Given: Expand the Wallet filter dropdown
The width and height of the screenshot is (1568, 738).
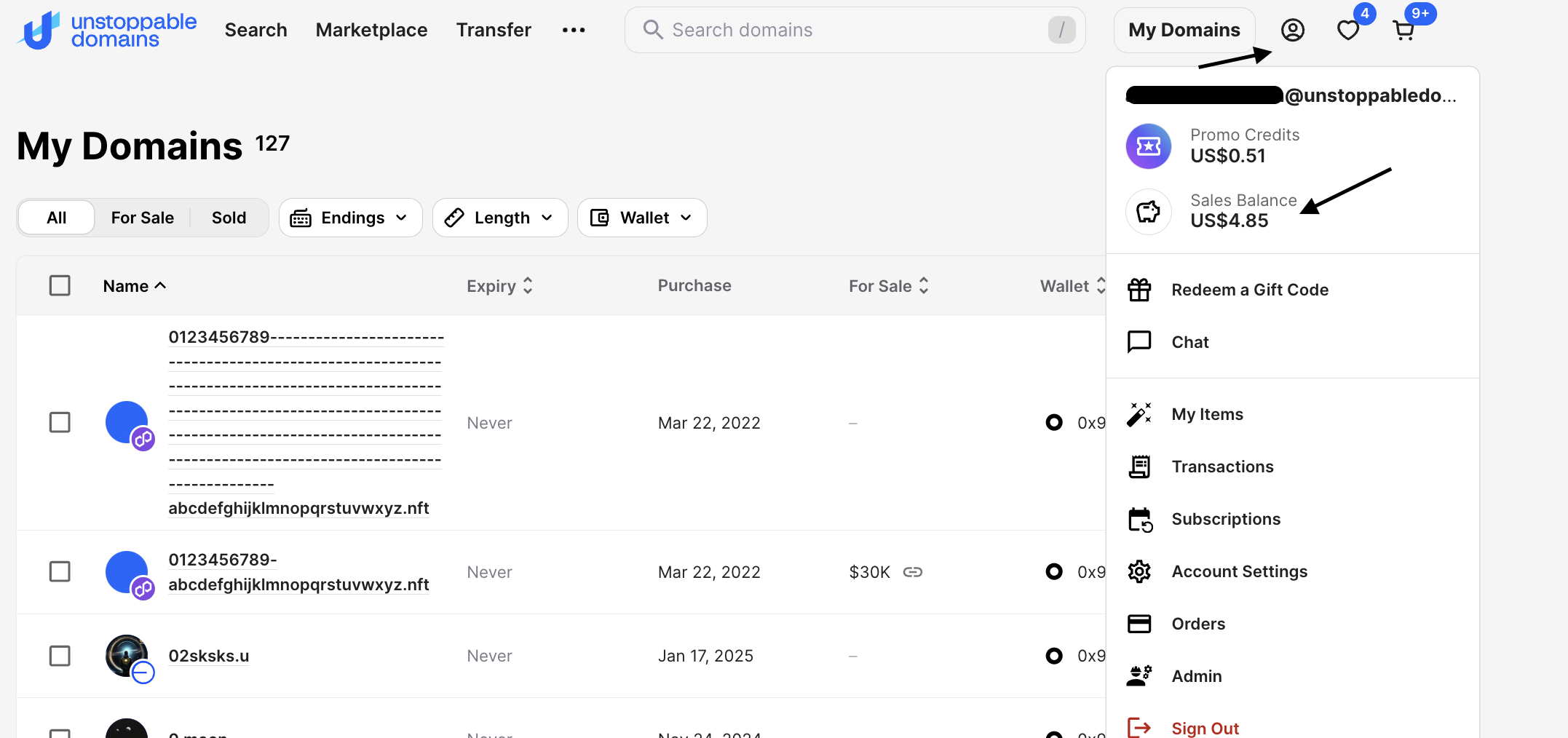Looking at the screenshot, I should [x=642, y=218].
